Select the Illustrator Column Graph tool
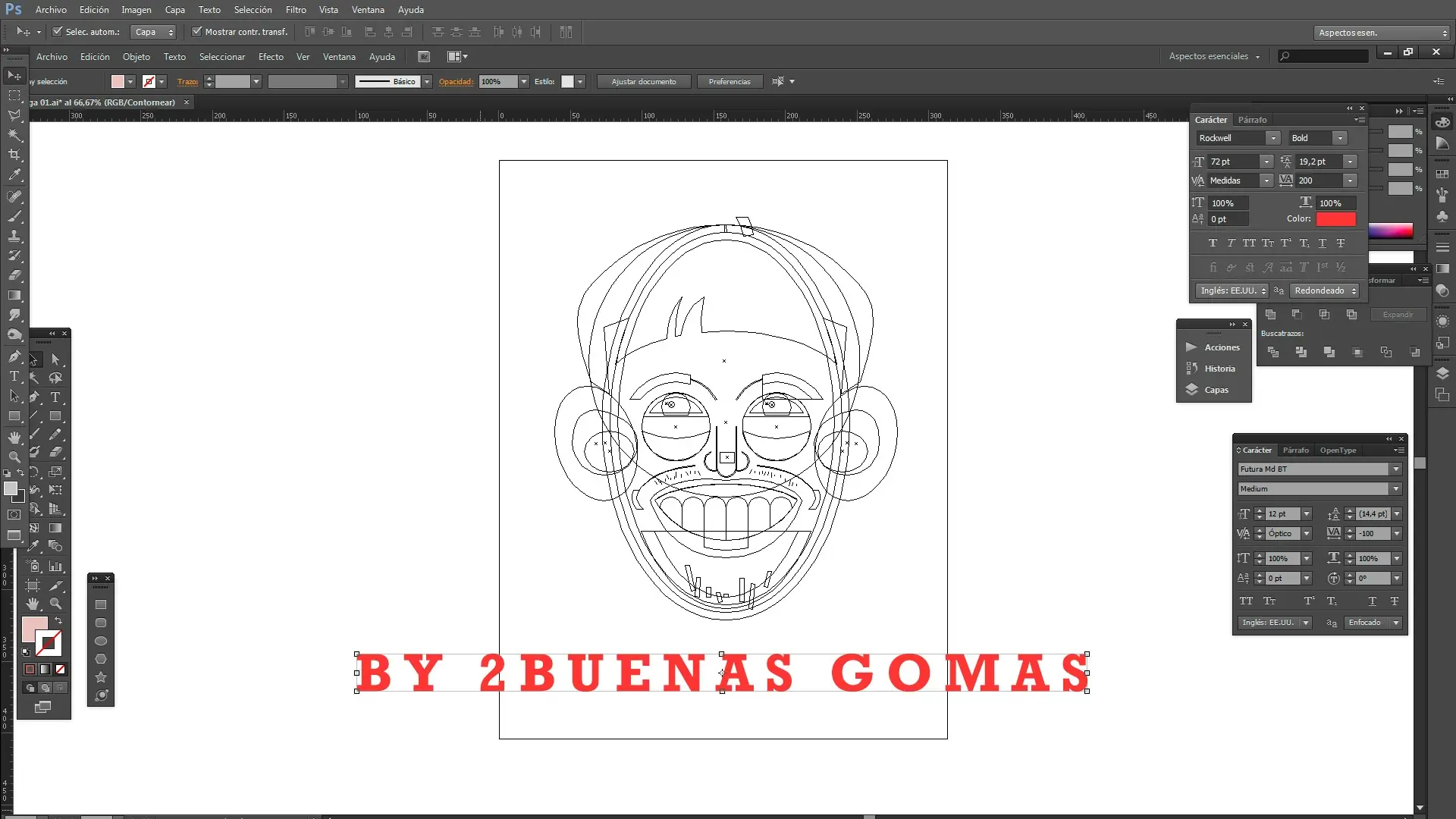Image resolution: width=1456 pixels, height=819 pixels. click(x=55, y=566)
